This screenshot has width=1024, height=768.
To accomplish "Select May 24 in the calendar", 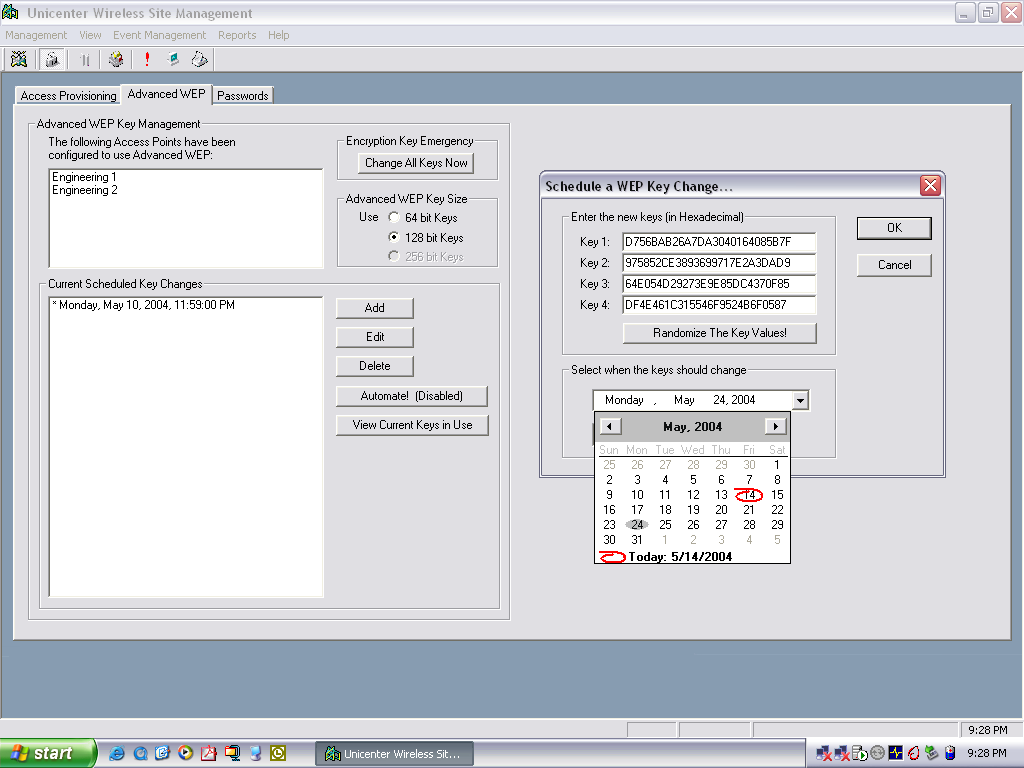I will (x=637, y=524).
